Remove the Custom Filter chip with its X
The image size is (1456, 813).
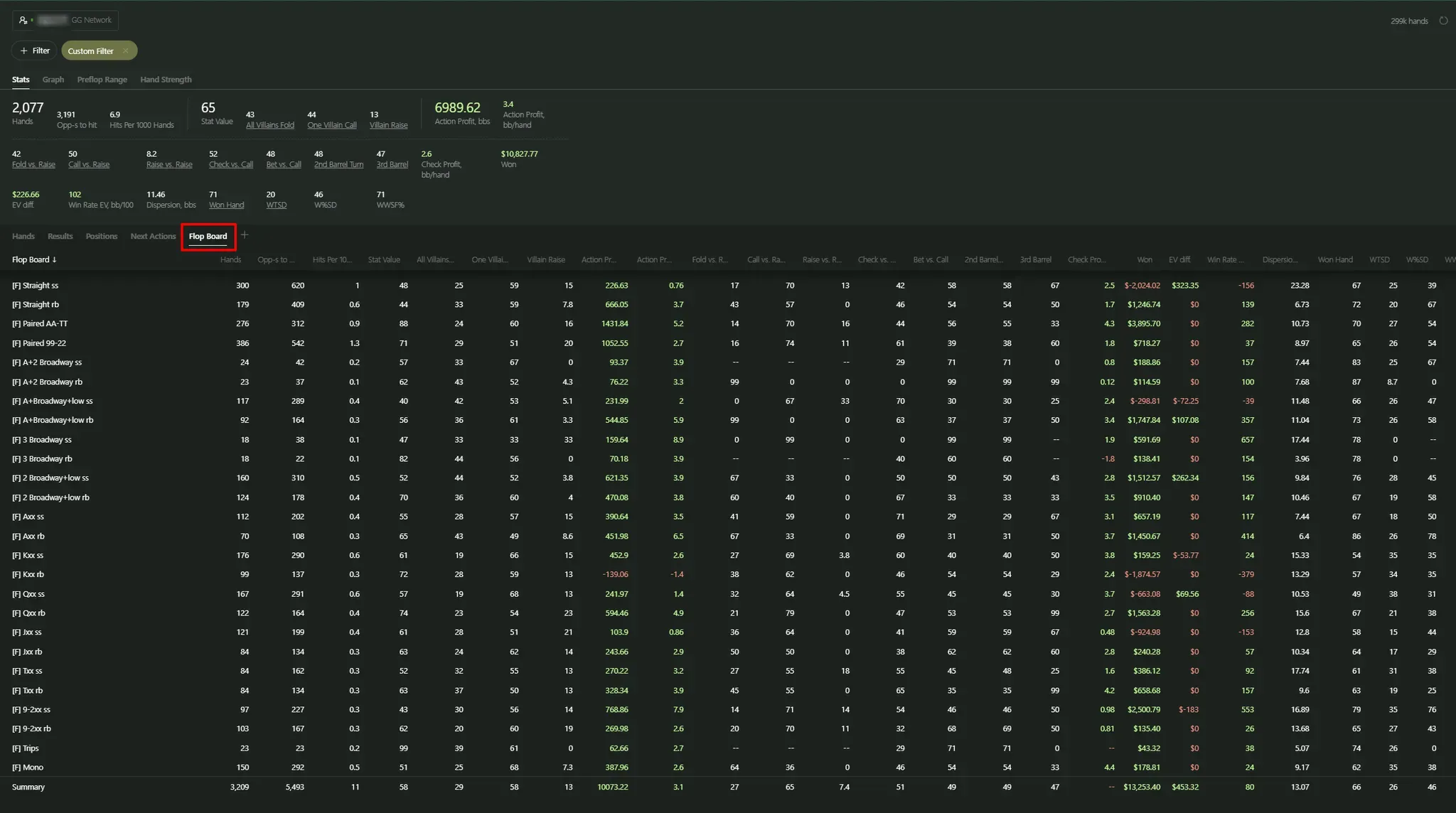(126, 51)
